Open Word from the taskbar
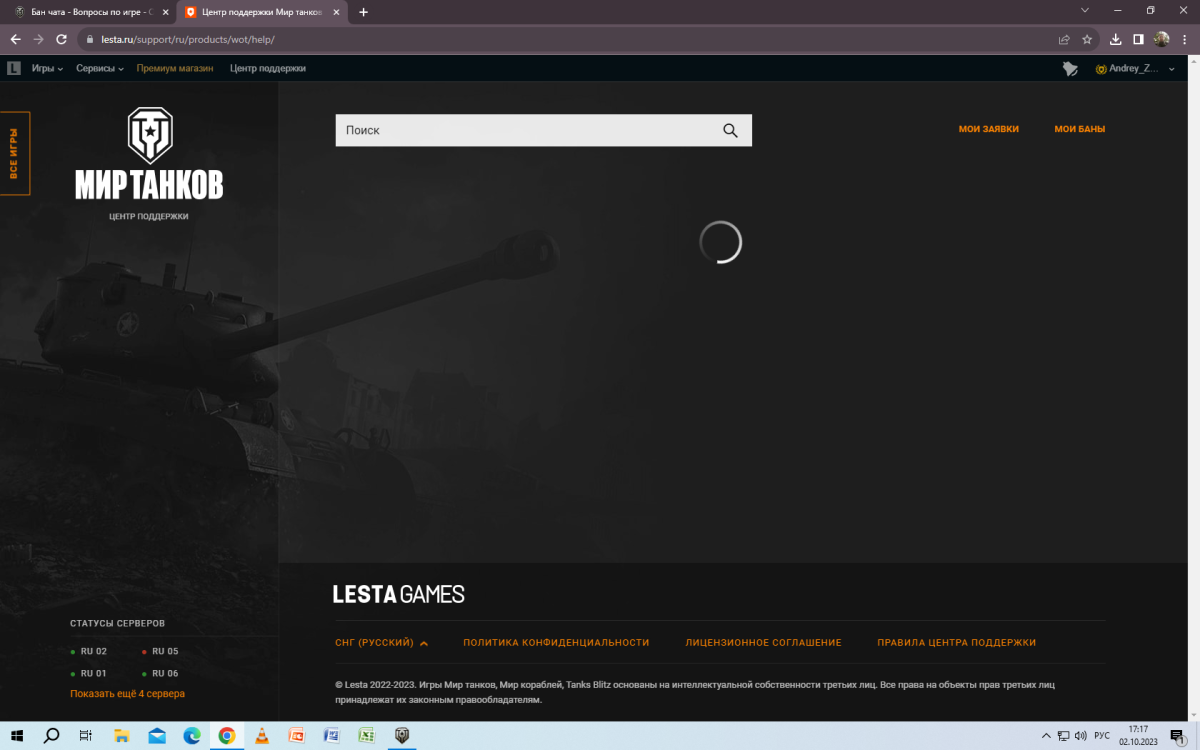 (332, 736)
